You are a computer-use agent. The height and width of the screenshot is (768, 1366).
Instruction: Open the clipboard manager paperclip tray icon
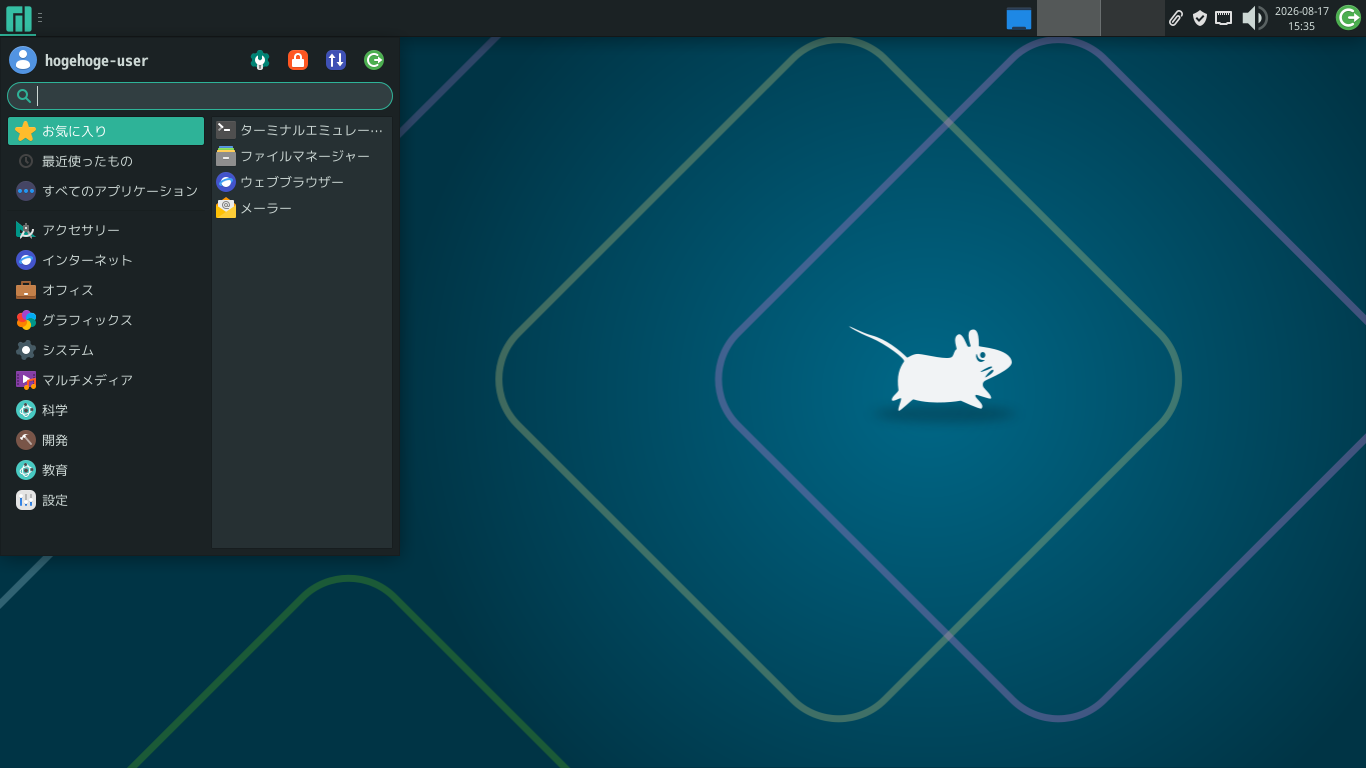click(x=1176, y=18)
